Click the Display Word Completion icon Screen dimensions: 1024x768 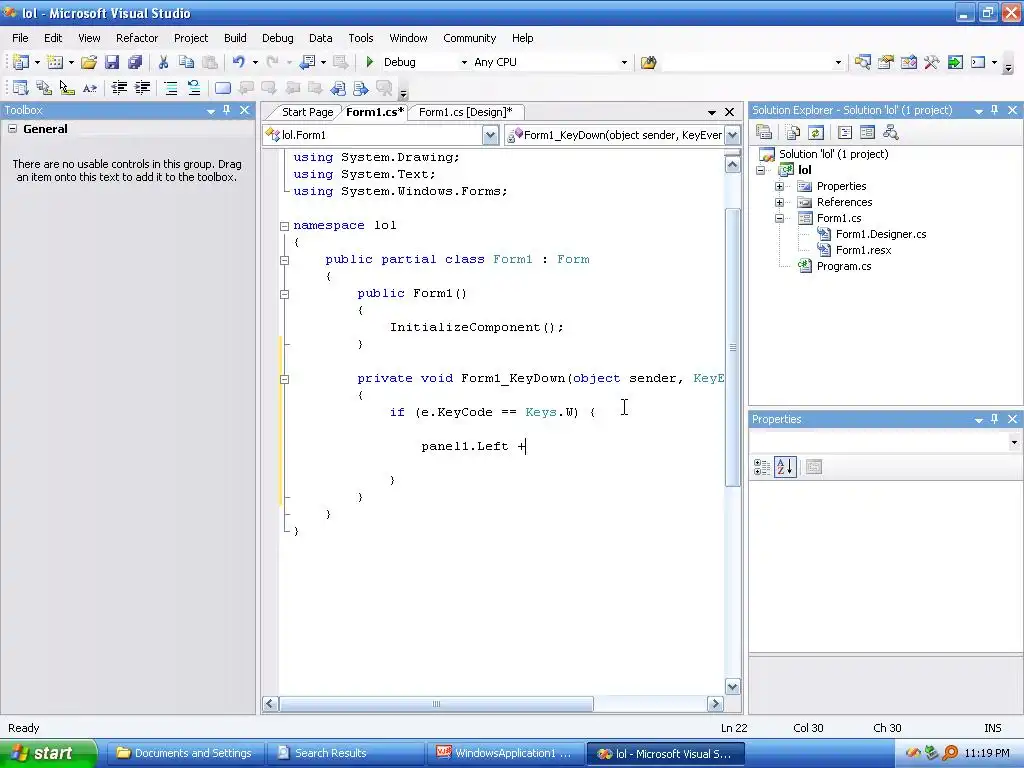[89, 88]
